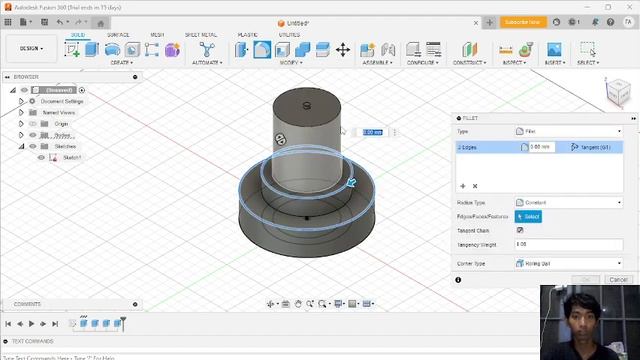The height and width of the screenshot is (360, 640).
Task: Open the Pan tool in navigation bar
Action: 298,304
